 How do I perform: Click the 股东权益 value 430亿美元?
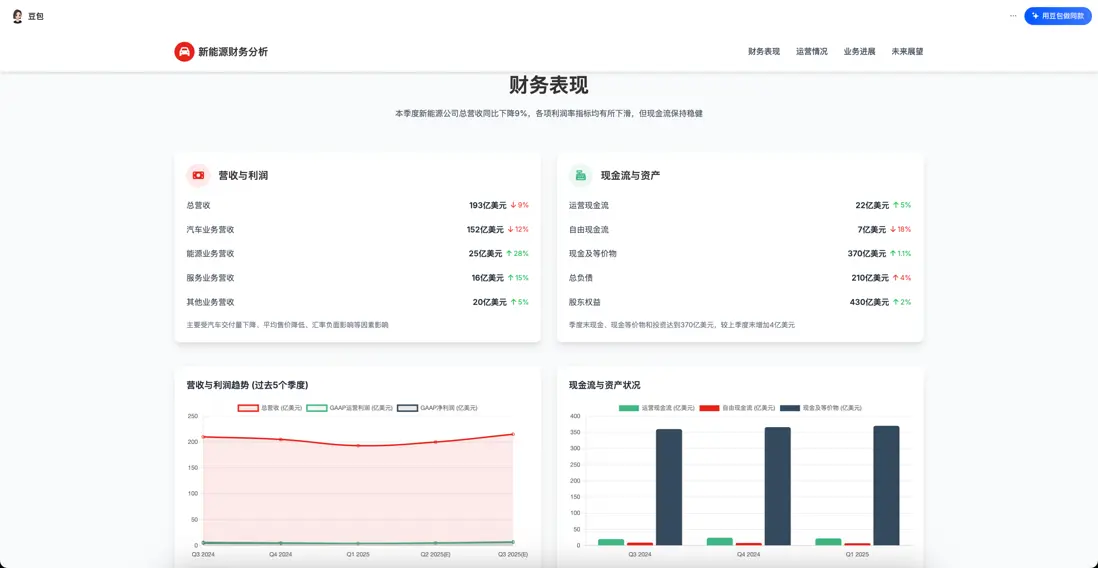869,303
